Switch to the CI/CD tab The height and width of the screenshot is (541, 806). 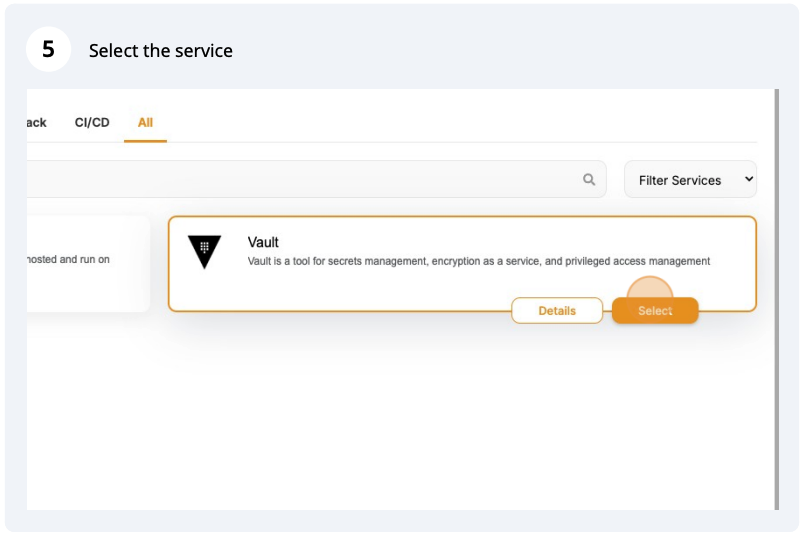coord(92,123)
